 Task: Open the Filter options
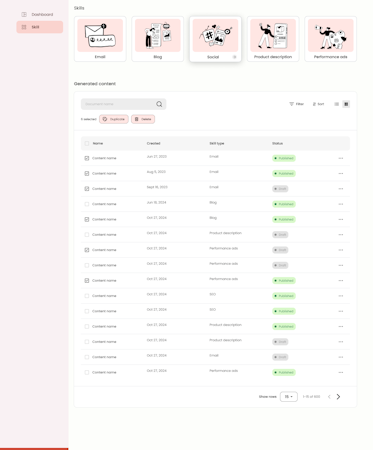coord(296,104)
